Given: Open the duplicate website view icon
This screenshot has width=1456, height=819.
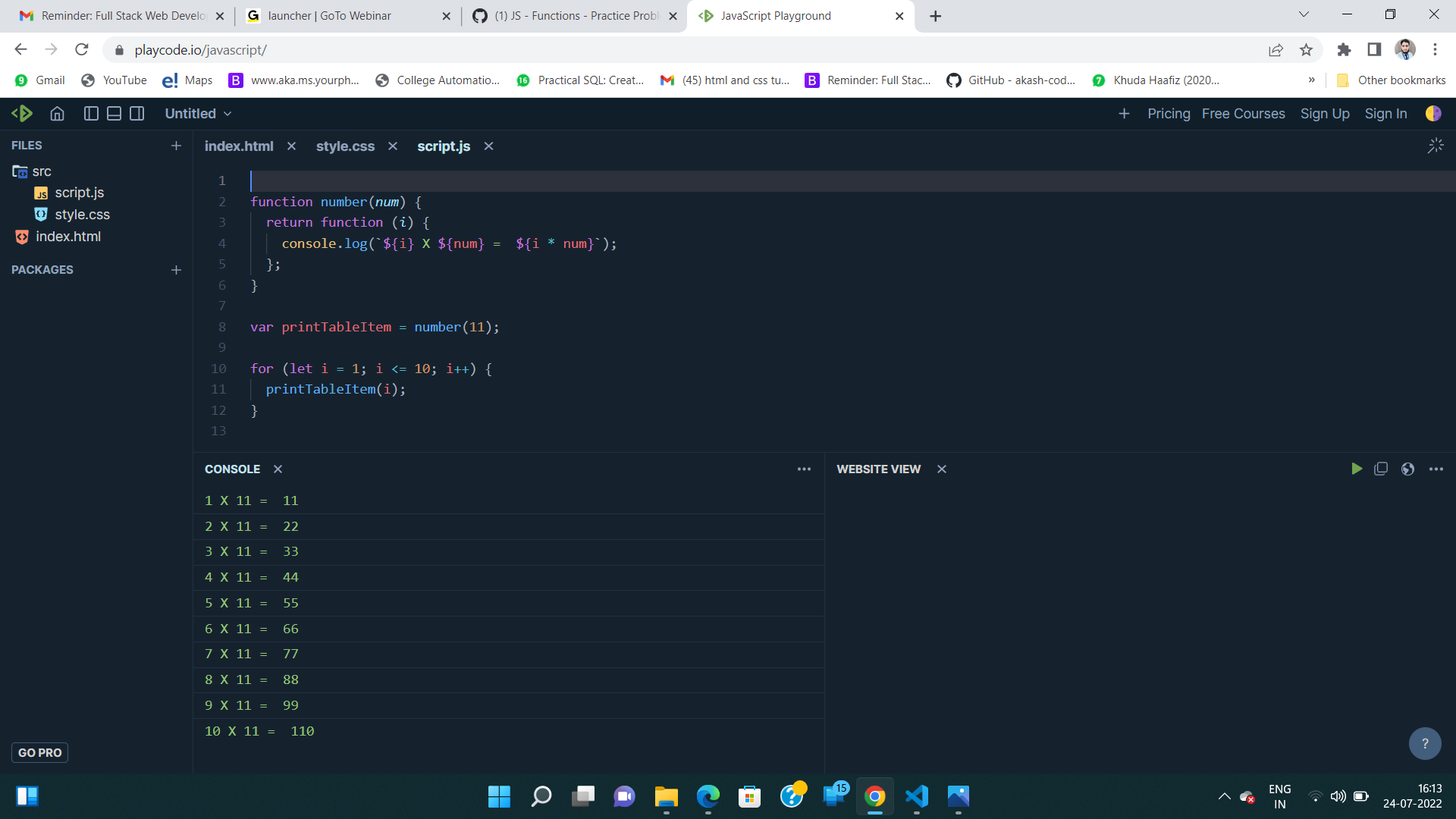Looking at the screenshot, I should click(x=1381, y=469).
